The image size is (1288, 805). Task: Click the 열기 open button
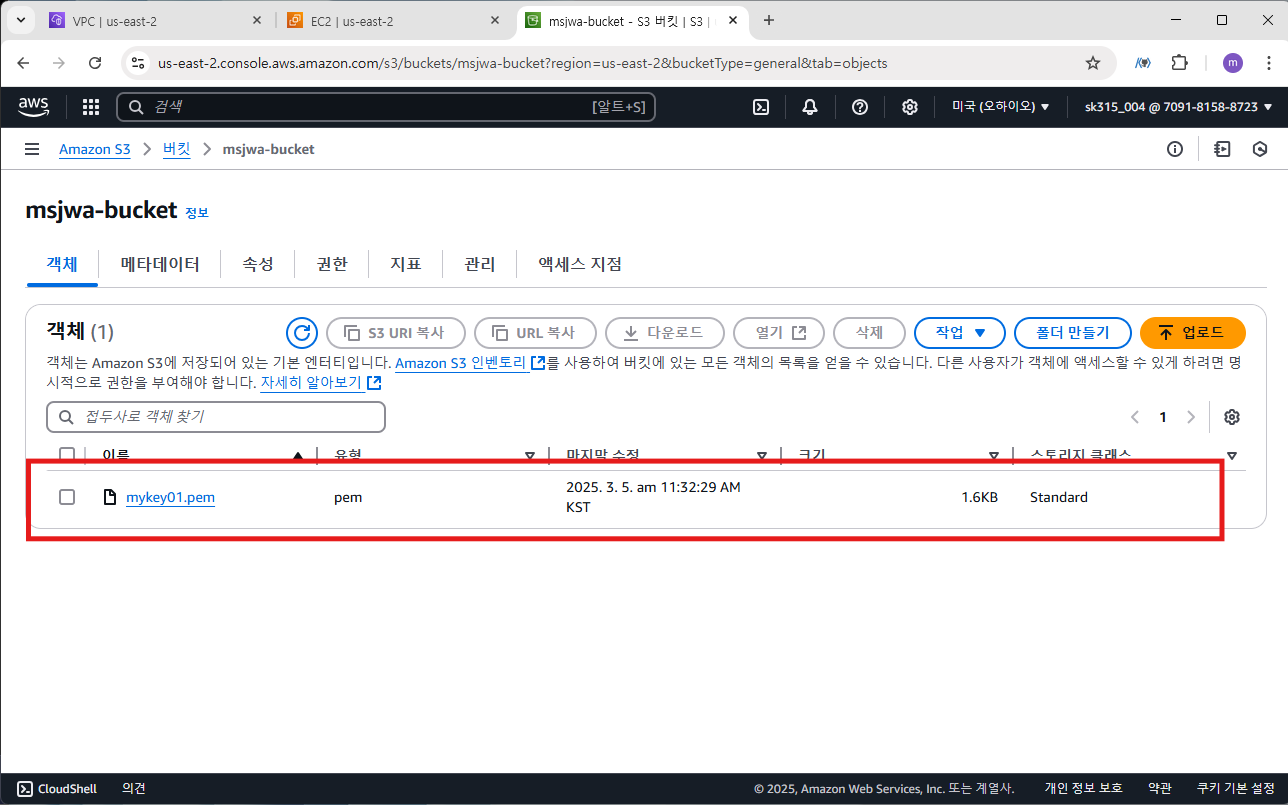point(779,333)
